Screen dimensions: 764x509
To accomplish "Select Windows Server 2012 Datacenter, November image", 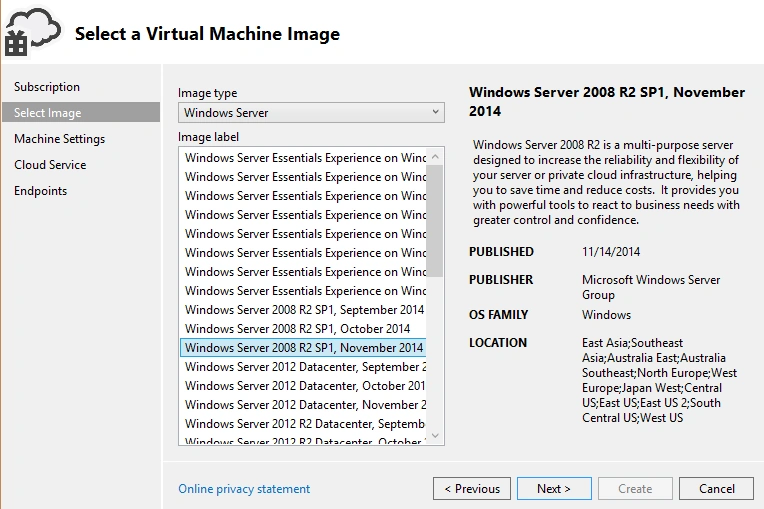I will 303,405.
